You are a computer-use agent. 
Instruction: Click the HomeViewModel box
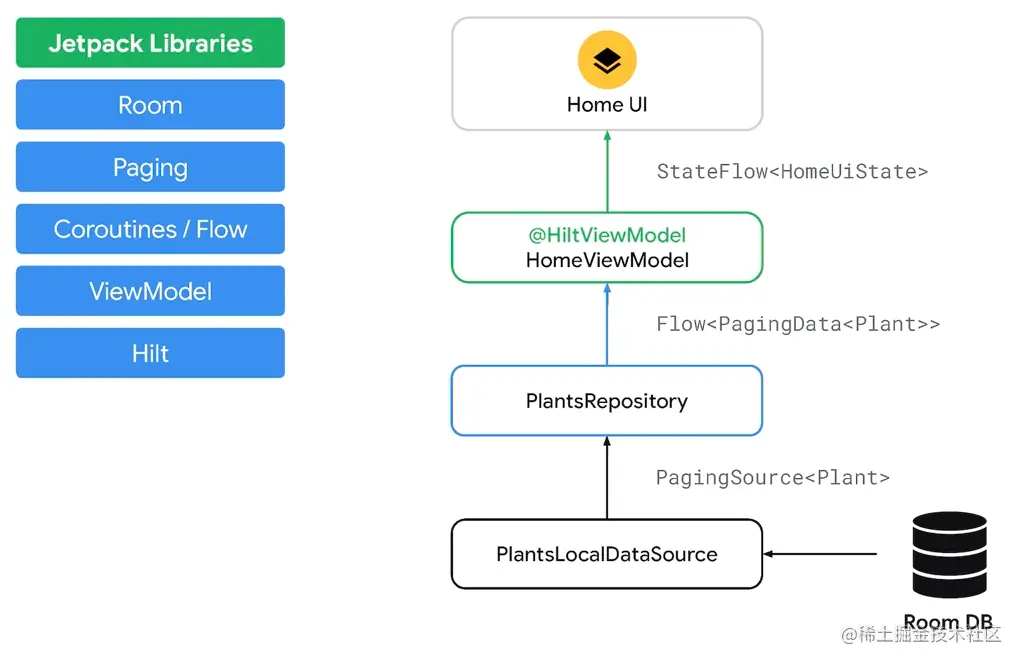point(607,247)
